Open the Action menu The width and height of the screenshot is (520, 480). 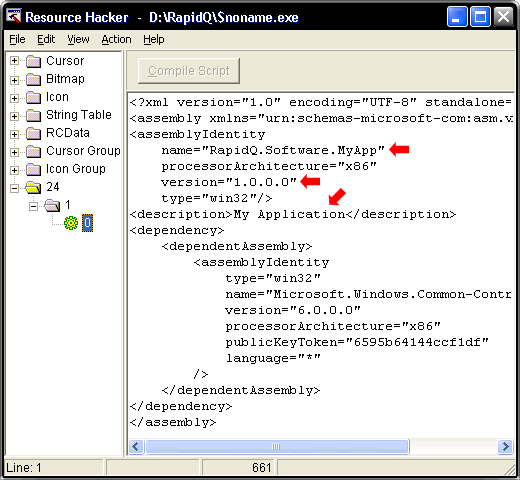point(116,39)
